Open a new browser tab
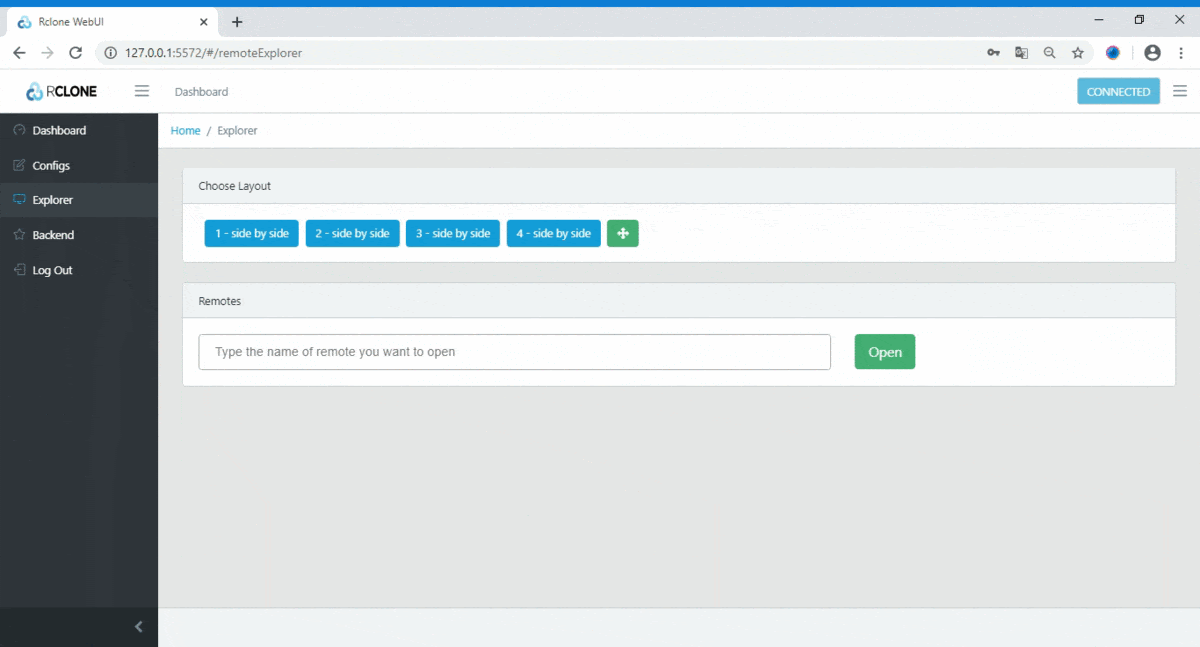Screen dimensions: 1200x647 pyautogui.click(x=237, y=22)
